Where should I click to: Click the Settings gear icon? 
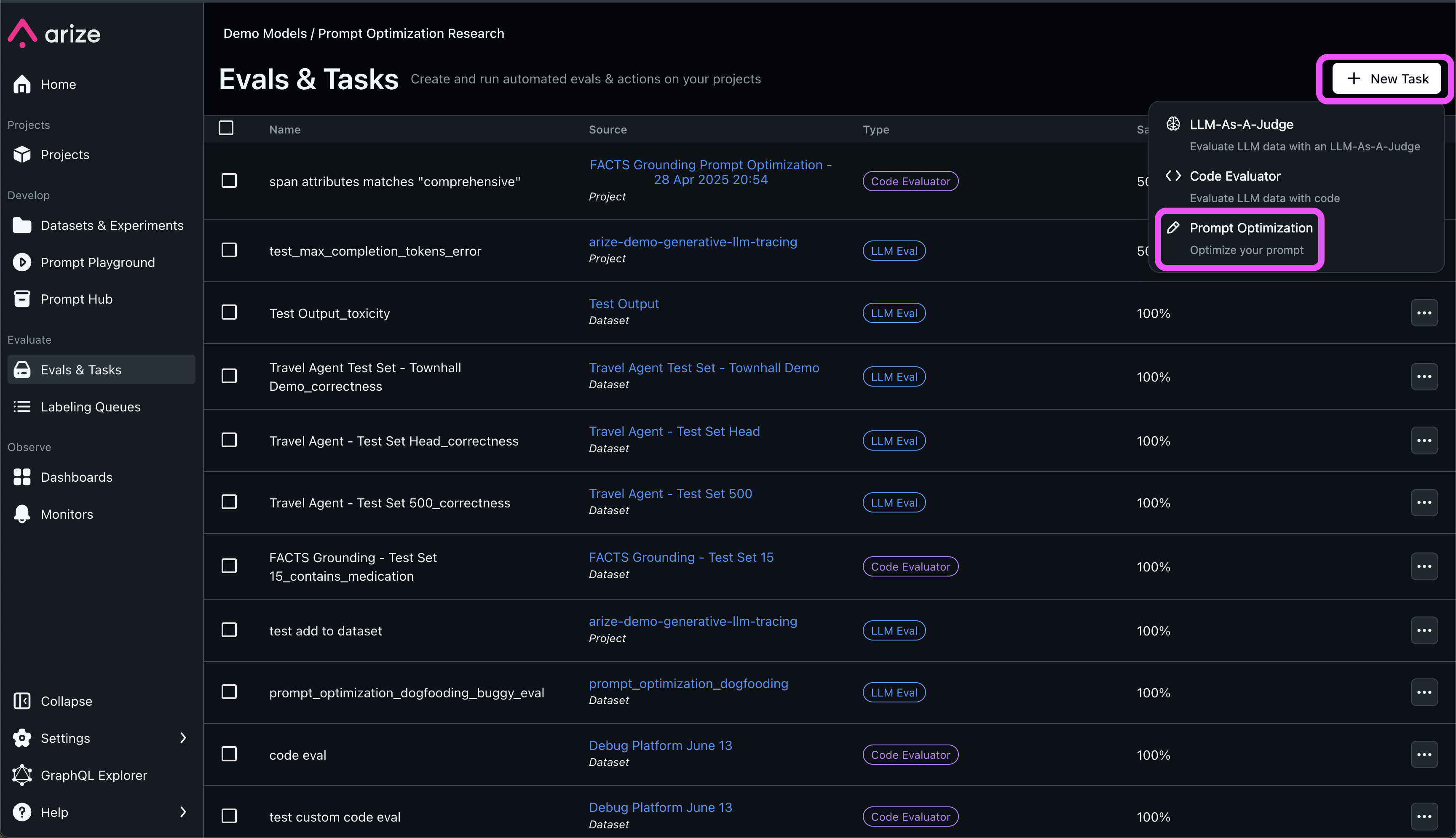(x=22, y=737)
